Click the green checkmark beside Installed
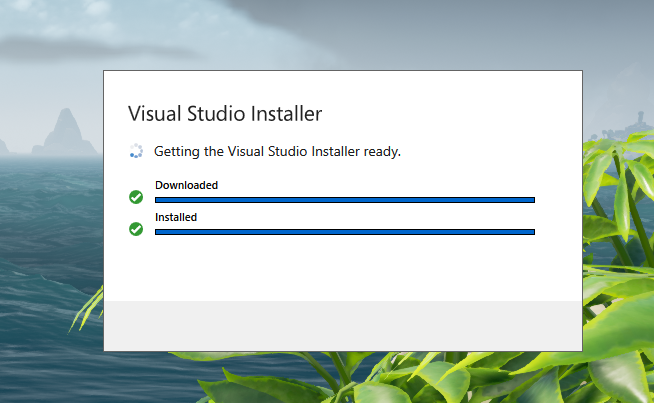This screenshot has width=654, height=403. coord(136,229)
